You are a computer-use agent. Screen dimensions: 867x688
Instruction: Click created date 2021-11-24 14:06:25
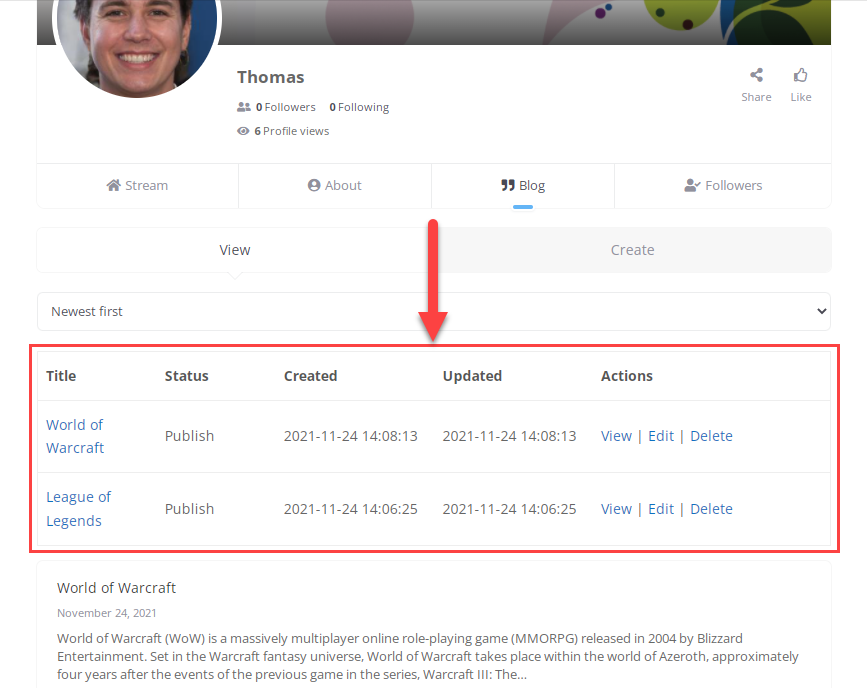coord(351,509)
